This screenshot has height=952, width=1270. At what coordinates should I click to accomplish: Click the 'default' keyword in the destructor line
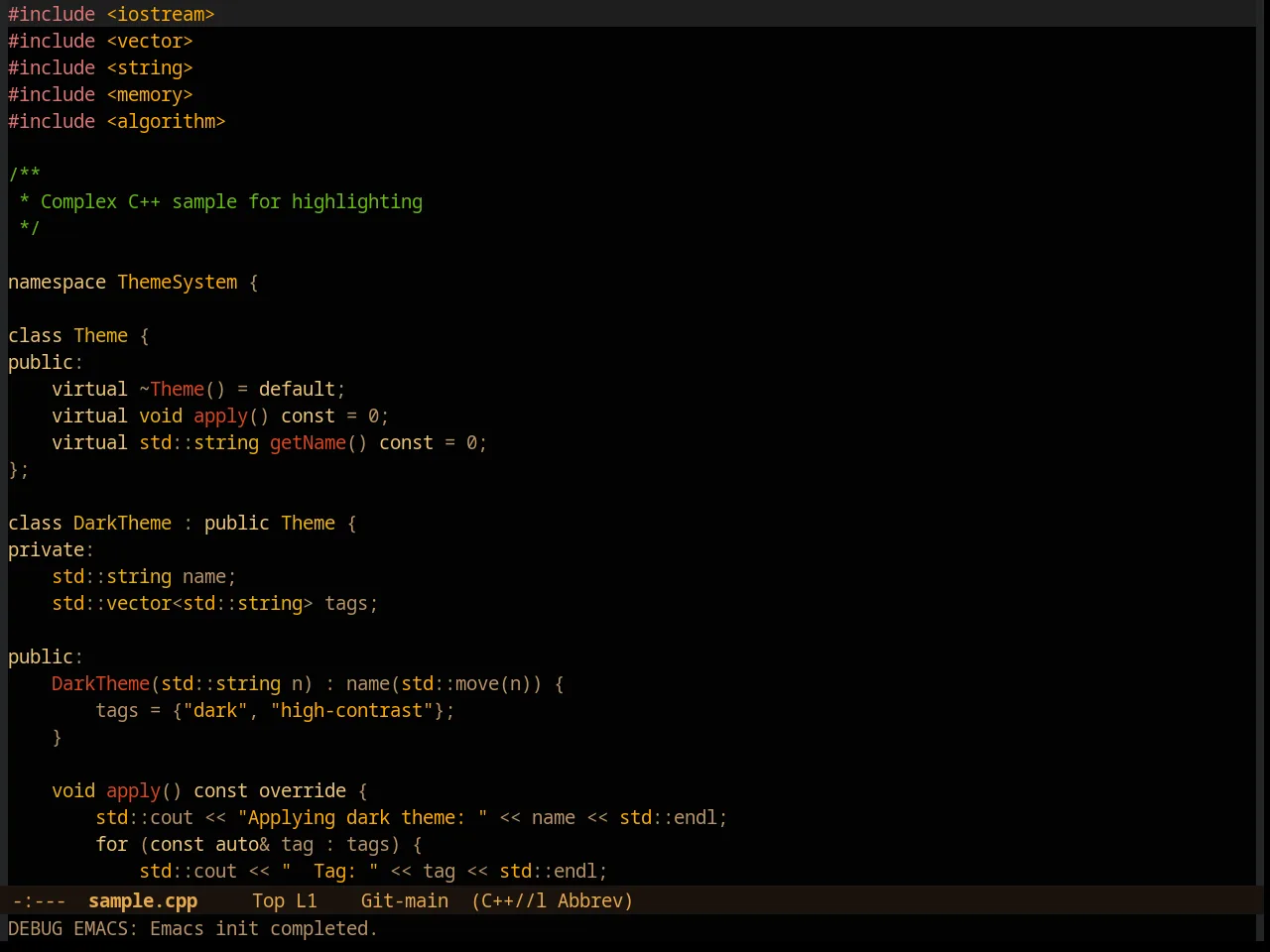pyautogui.click(x=297, y=389)
